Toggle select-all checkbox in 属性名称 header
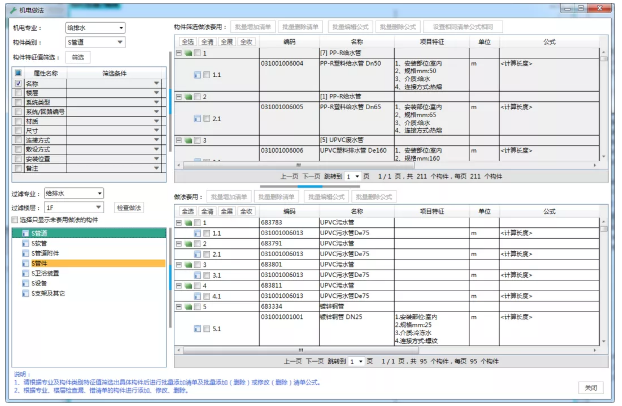 18,73
